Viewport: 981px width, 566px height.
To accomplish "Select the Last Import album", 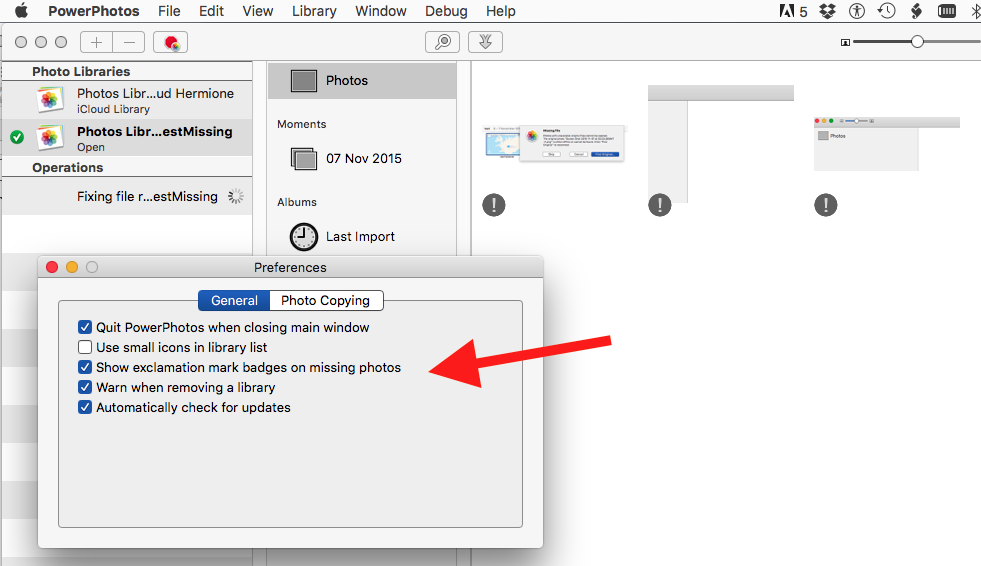I will tap(362, 236).
